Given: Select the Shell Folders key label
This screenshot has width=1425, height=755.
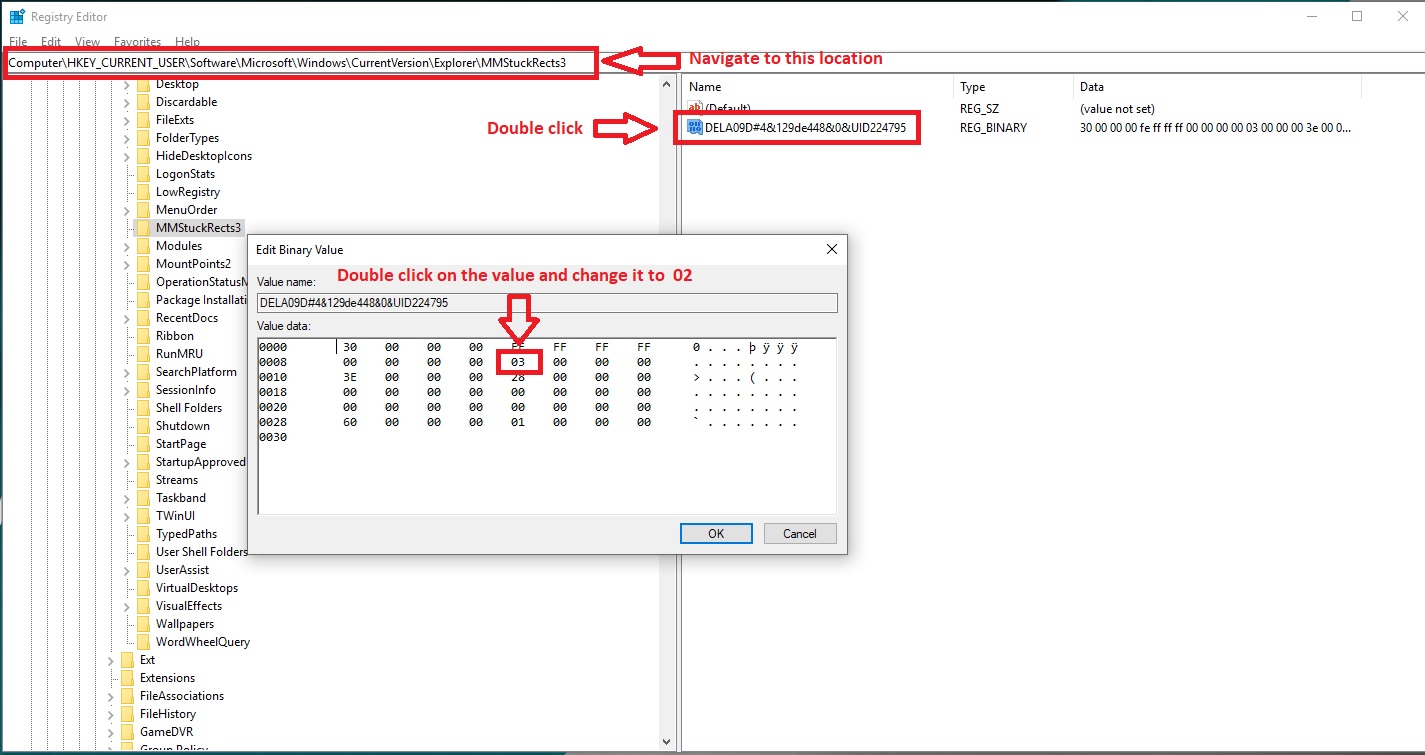Looking at the screenshot, I should click(189, 408).
